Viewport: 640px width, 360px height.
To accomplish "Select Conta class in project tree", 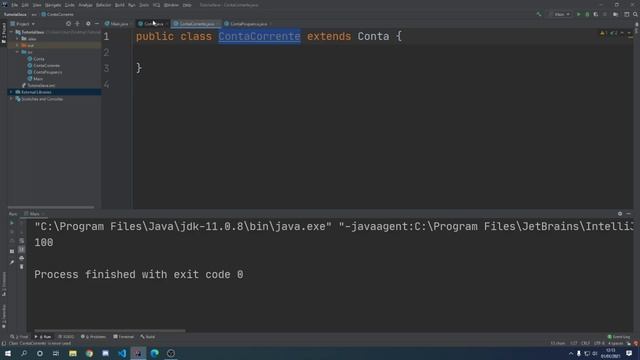I will [x=36, y=59].
